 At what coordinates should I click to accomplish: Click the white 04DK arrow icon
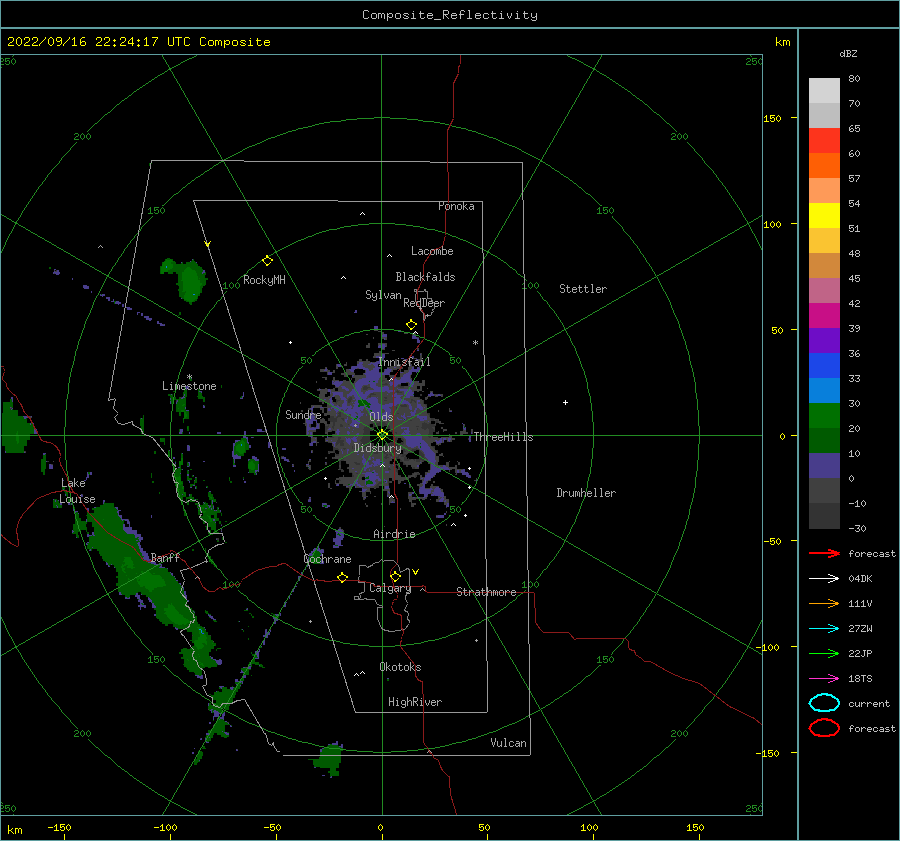click(x=824, y=579)
